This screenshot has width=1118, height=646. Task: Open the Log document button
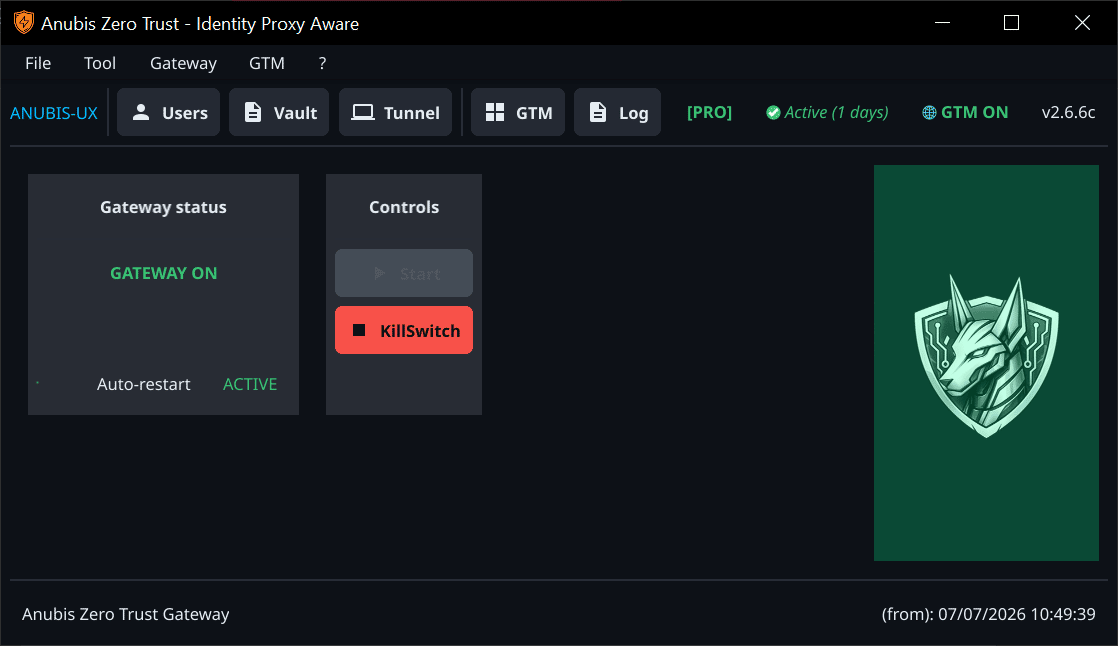tap(617, 112)
